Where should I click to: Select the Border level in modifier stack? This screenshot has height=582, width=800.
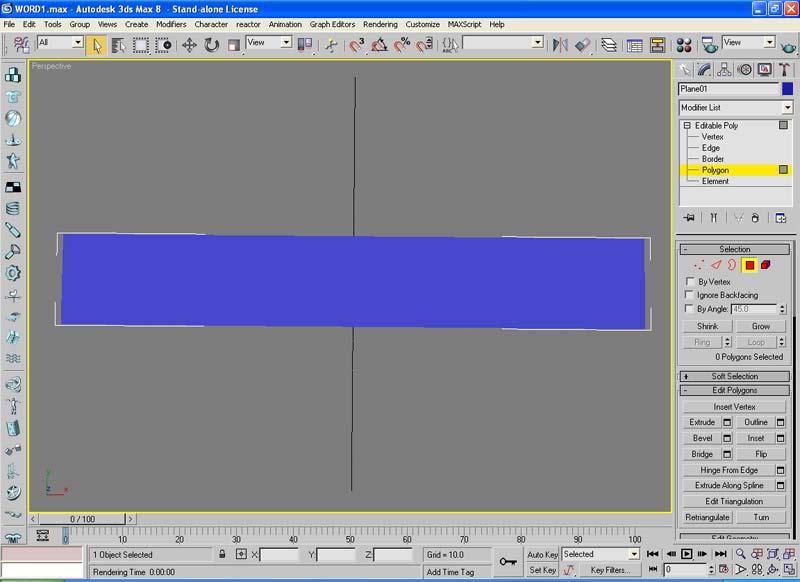tap(713, 159)
